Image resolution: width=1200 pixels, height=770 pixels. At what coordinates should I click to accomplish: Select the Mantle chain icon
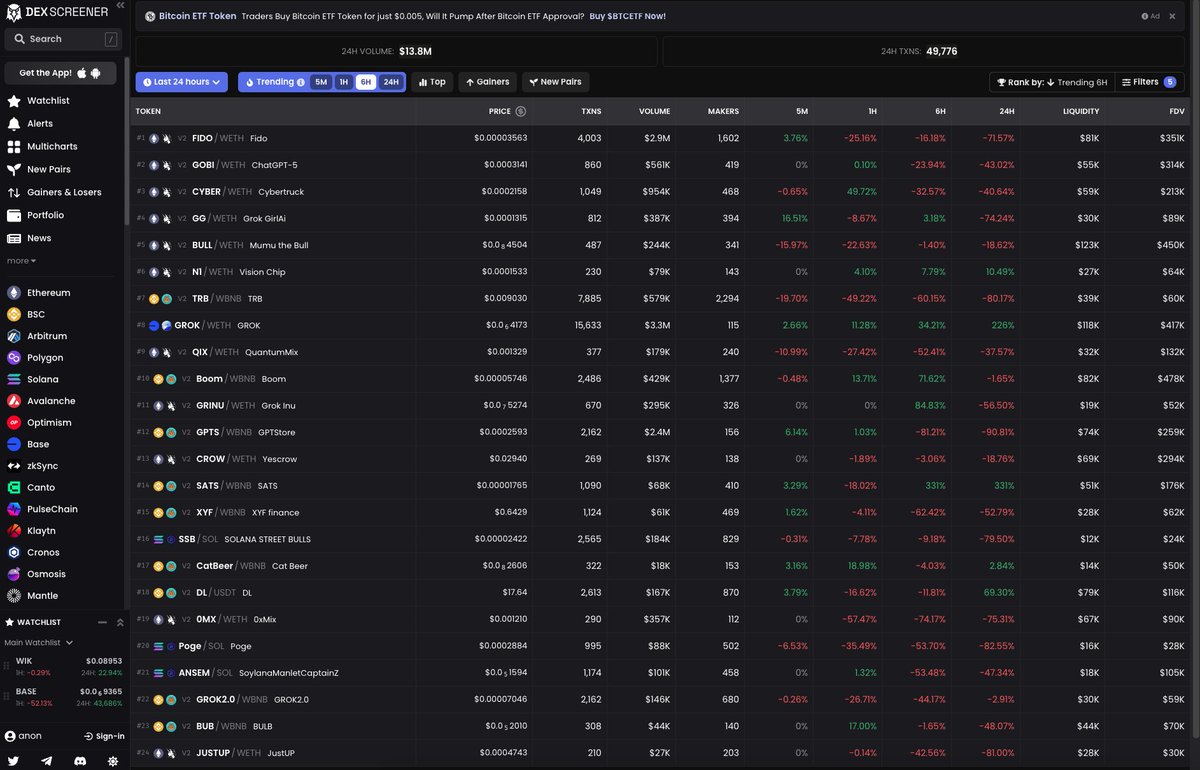click(x=14, y=596)
